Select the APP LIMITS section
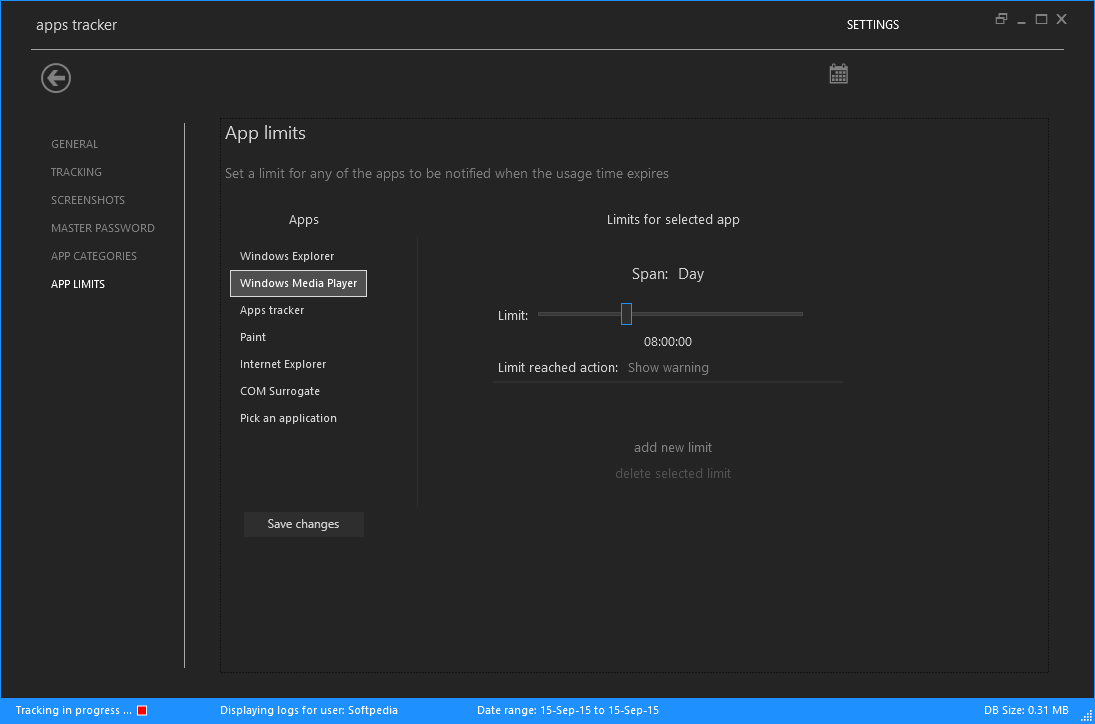Viewport: 1095px width, 724px height. tap(78, 283)
